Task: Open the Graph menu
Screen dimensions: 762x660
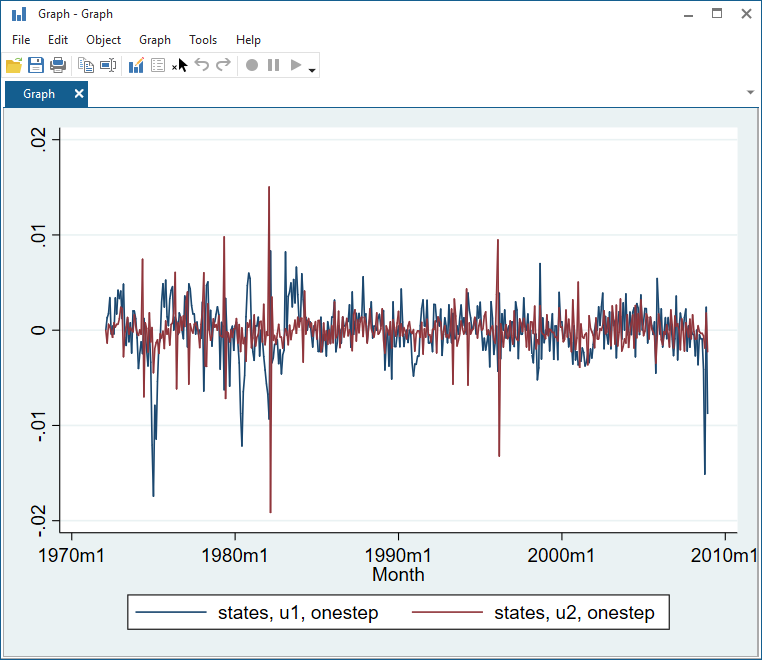Action: click(155, 40)
